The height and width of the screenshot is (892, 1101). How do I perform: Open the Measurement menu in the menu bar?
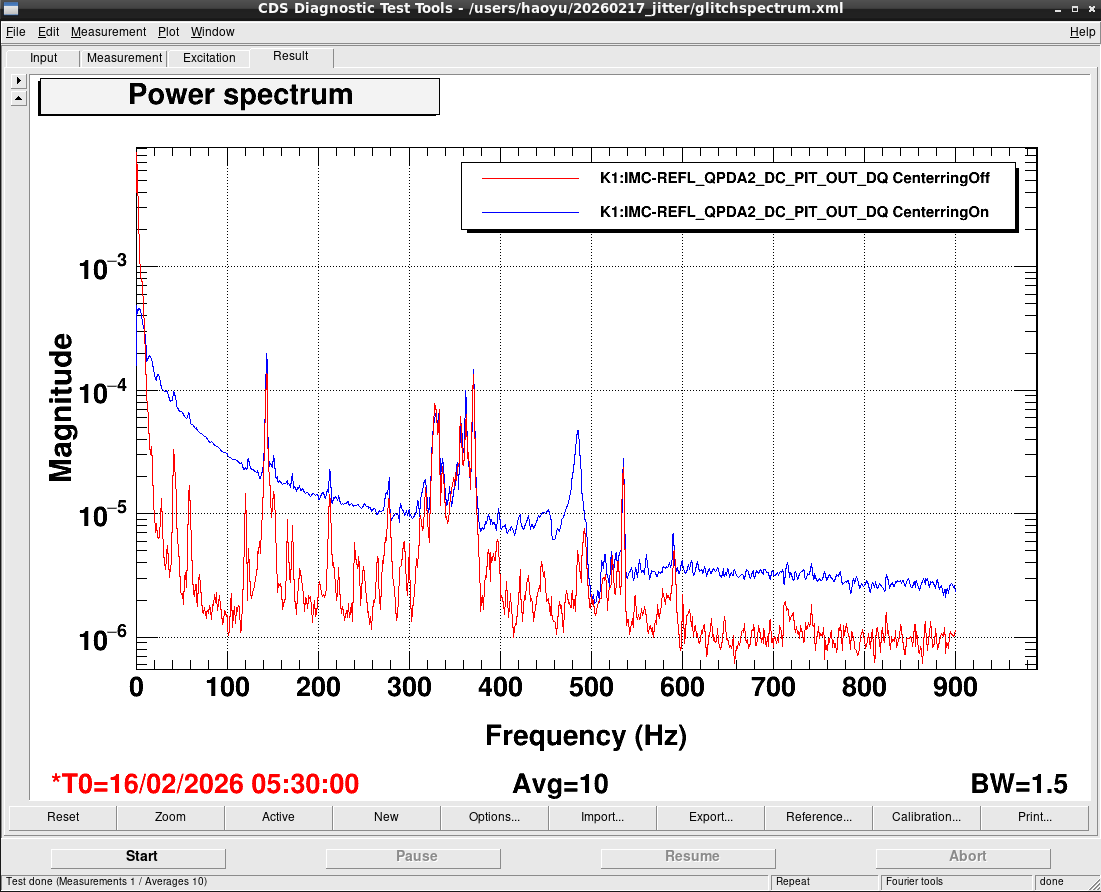pos(108,32)
